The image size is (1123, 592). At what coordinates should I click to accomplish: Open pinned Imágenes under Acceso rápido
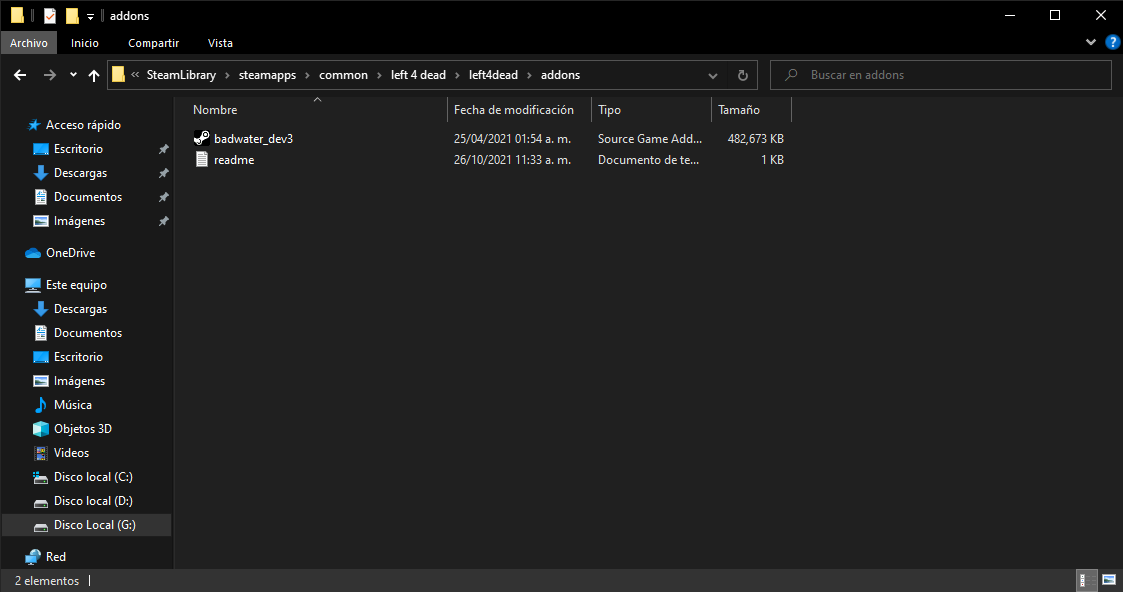[x=79, y=221]
